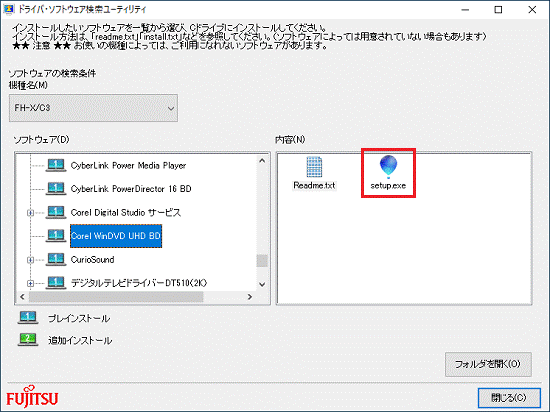
Task: Open the Readme.txt file icon
Action: tap(314, 167)
